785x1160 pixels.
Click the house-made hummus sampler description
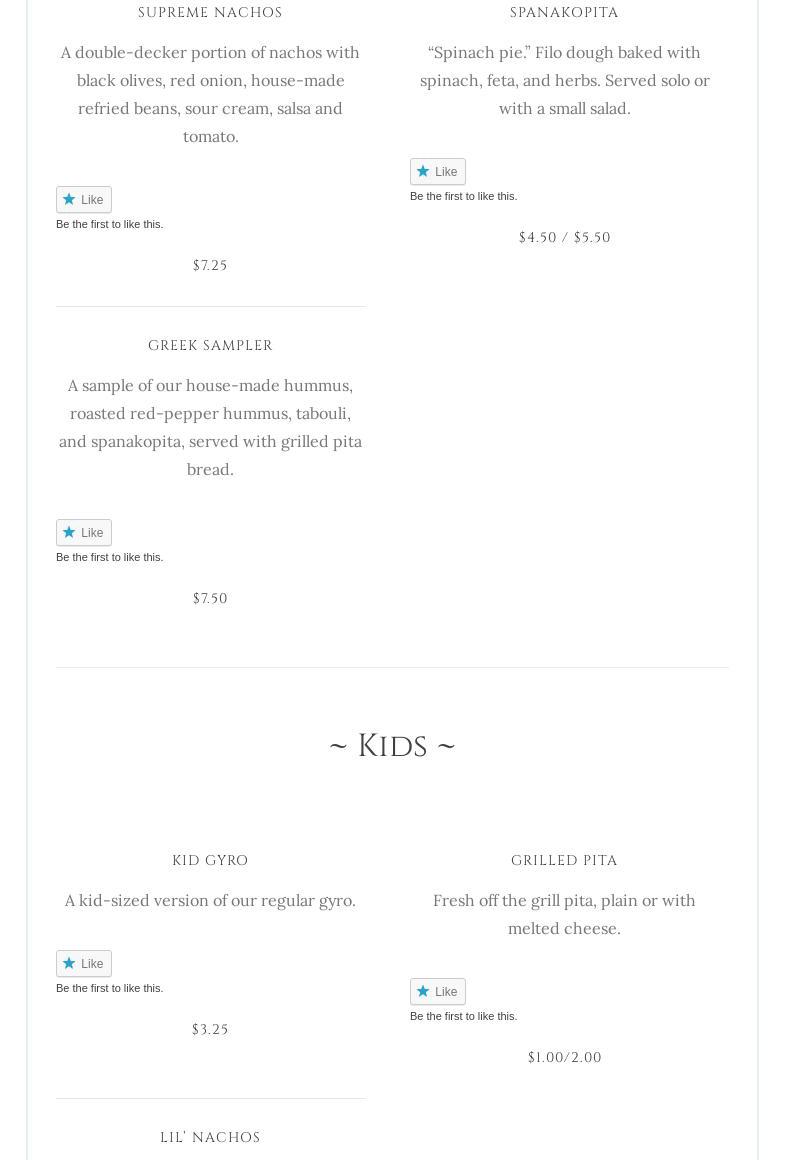click(x=210, y=427)
